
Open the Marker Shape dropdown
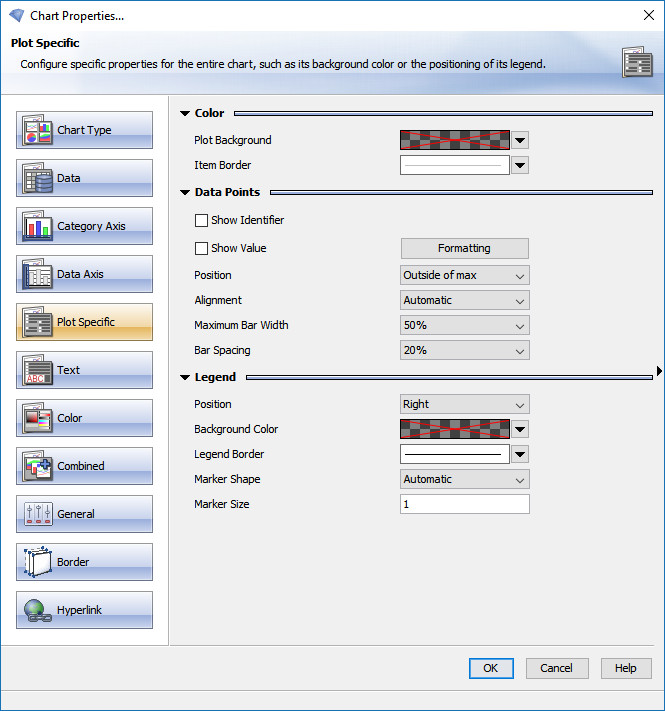click(464, 479)
